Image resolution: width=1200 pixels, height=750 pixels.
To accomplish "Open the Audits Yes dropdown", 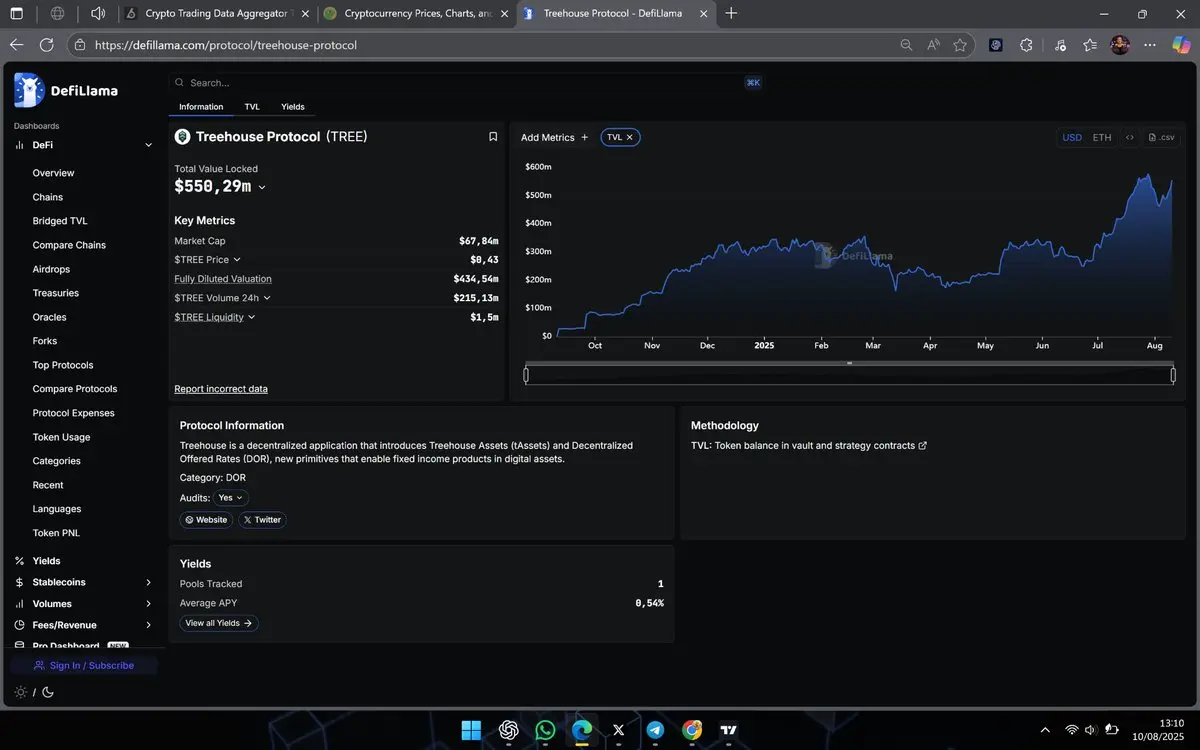I will [x=231, y=498].
